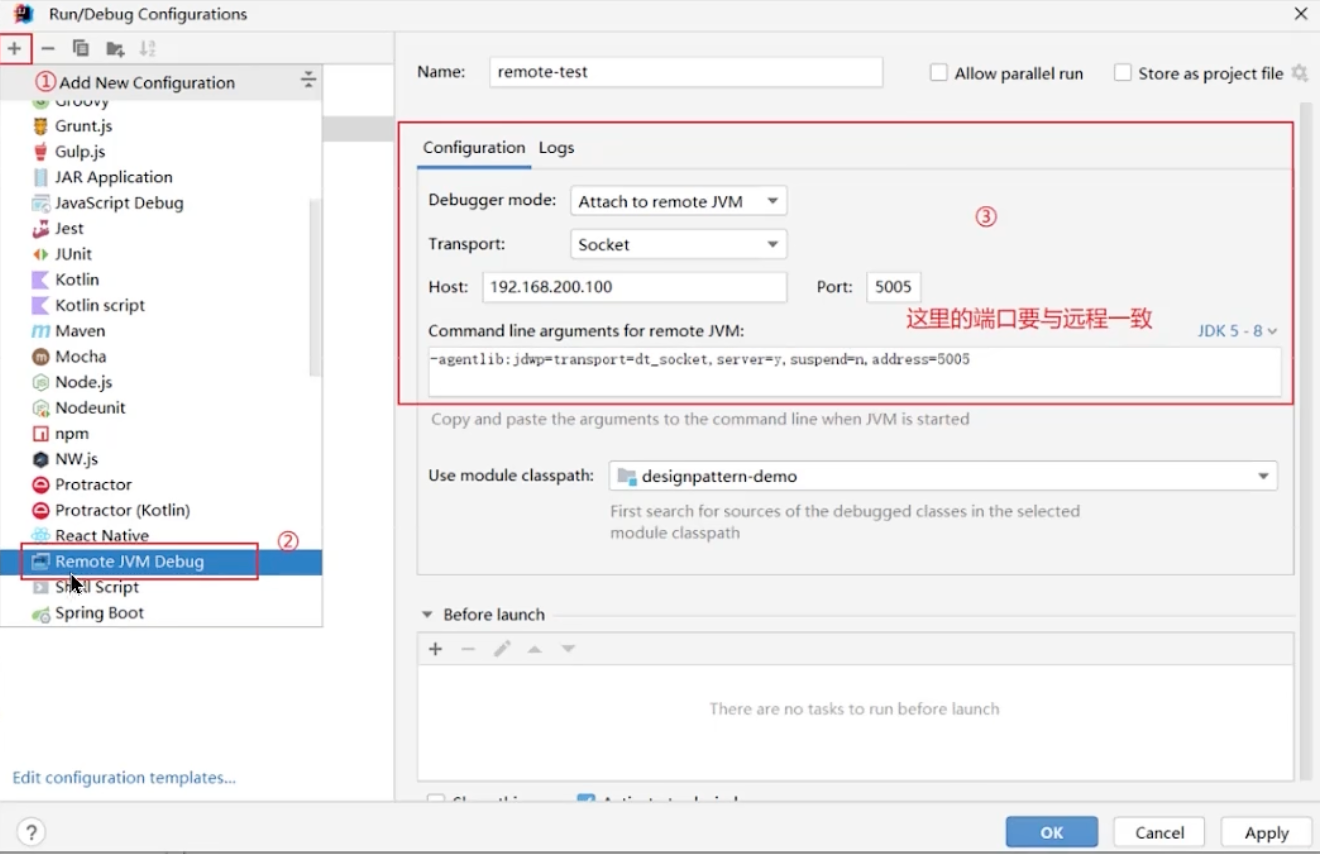The width and height of the screenshot is (1320, 854).
Task: Click the Copy Configuration icon
Action: coord(81,48)
